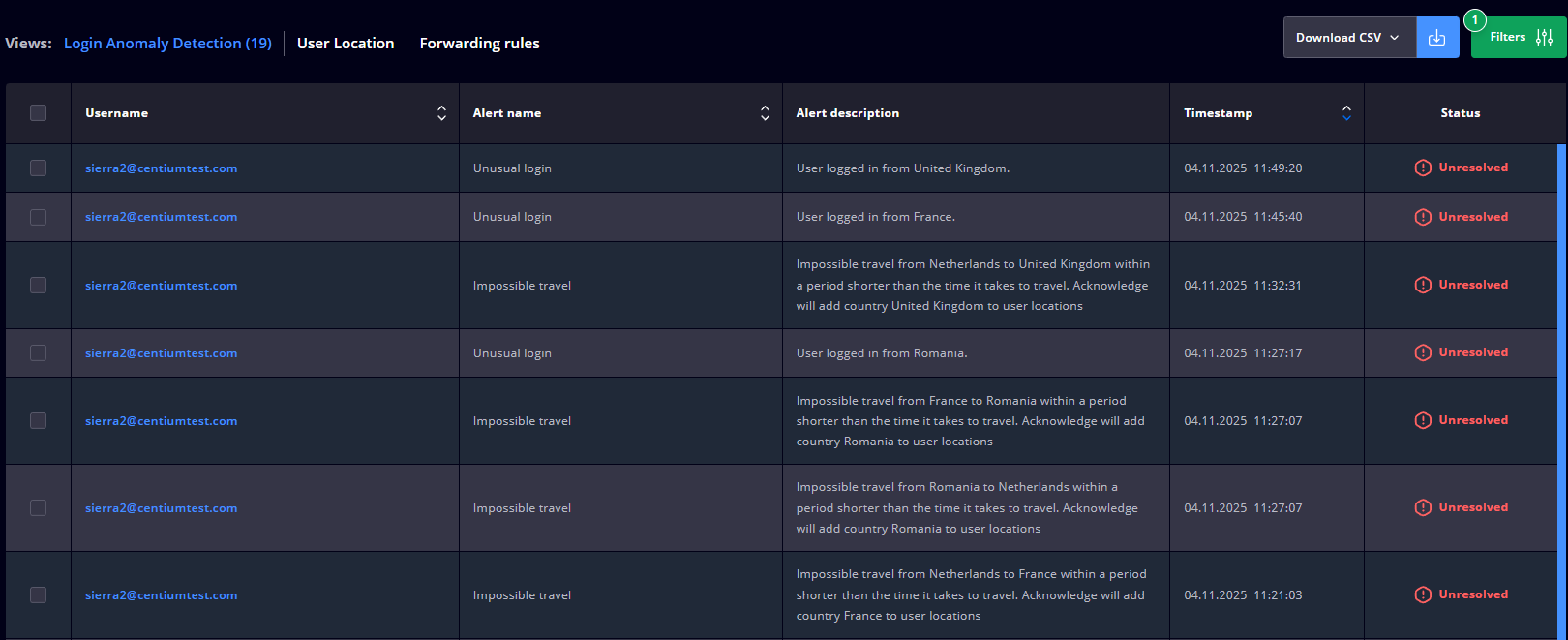The width and height of the screenshot is (1568, 640).
Task: Click timestamp 04.11.2025 11:27:17
Action: point(1243,353)
